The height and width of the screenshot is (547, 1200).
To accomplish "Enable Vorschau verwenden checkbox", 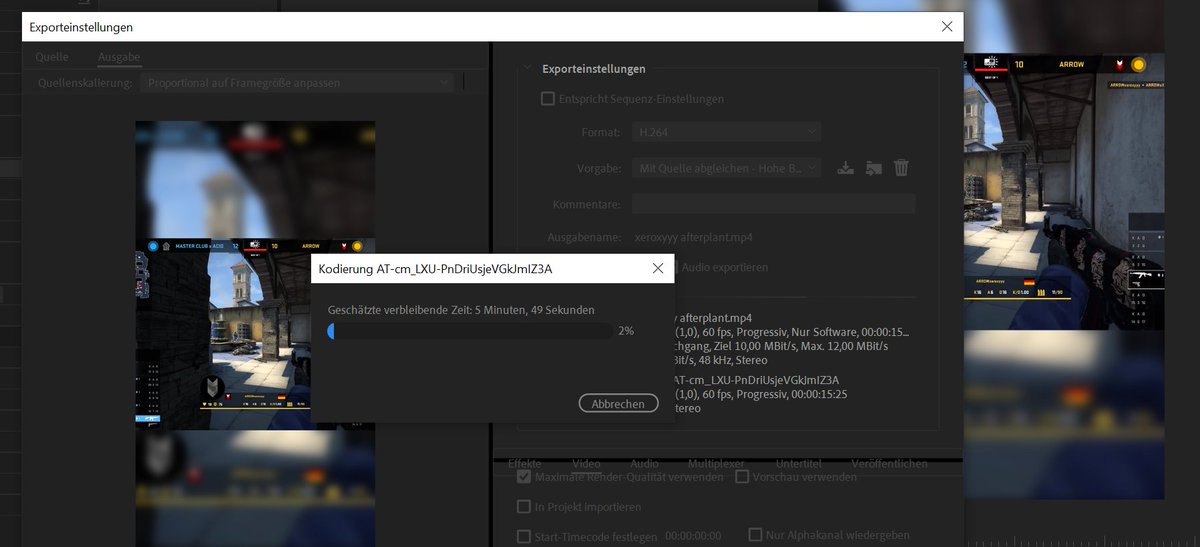I will (742, 477).
